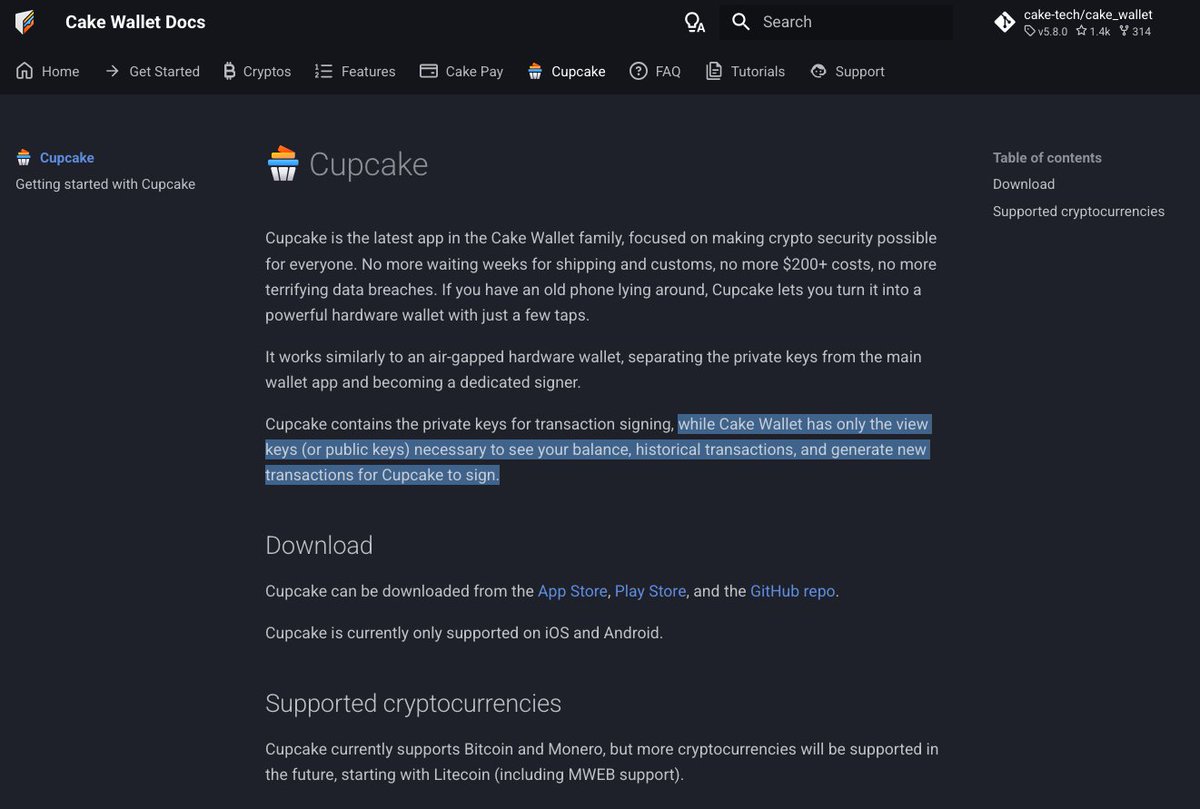
Task: Select the Cake Pay tab
Action: pos(462,71)
